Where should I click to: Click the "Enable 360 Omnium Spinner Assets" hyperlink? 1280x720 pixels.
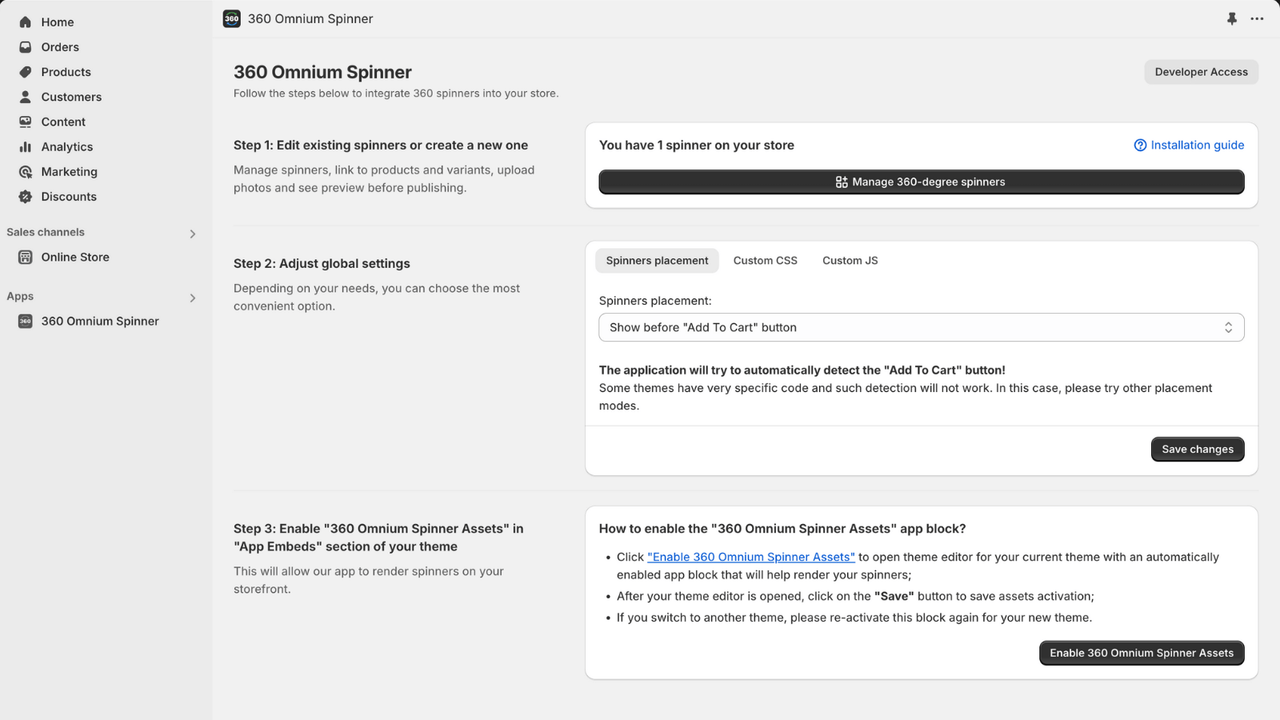pos(751,557)
